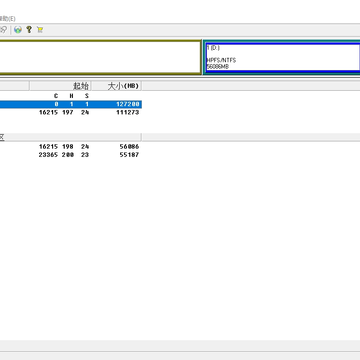This screenshot has width=360, height=360.
Task: Select the D: HPFS/NTFS 56086MB partition block
Action: click(x=283, y=57)
